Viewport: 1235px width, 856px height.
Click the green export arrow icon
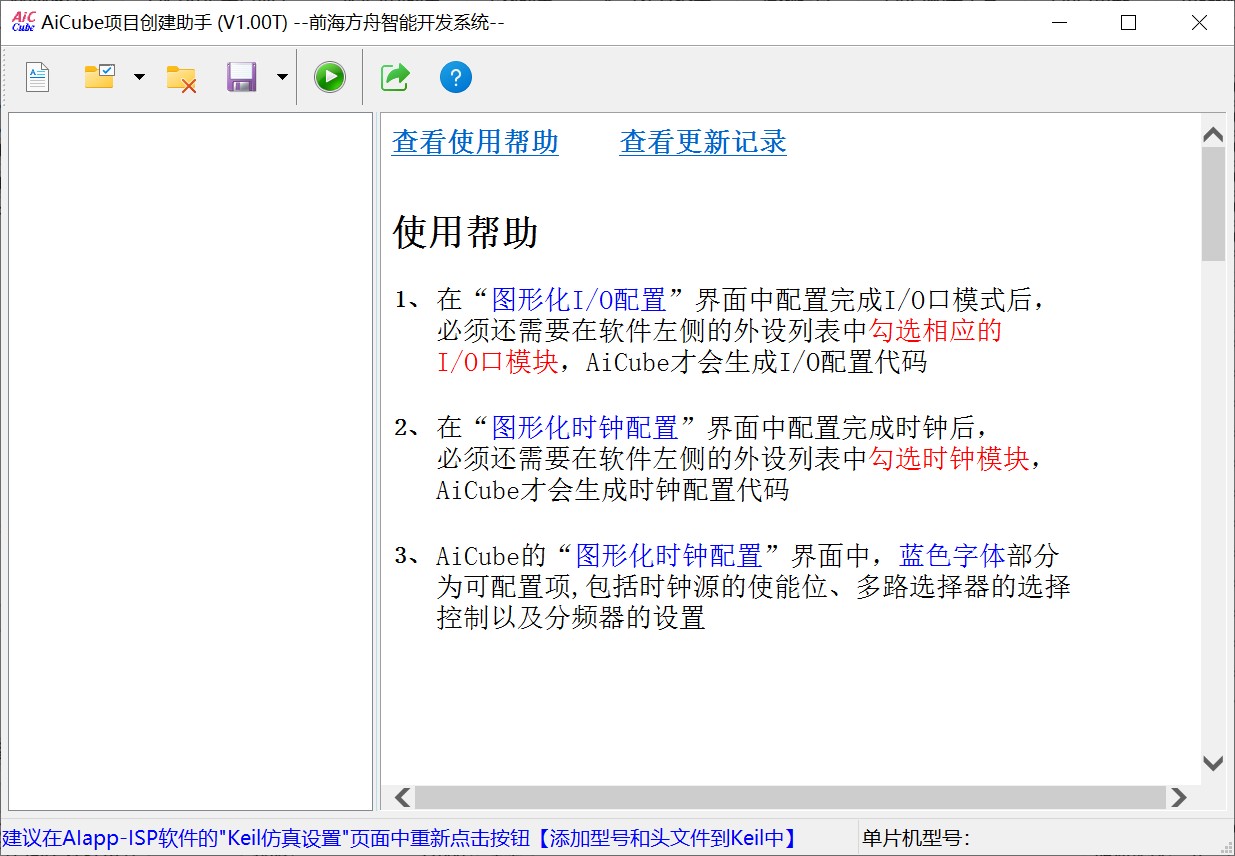pos(395,77)
